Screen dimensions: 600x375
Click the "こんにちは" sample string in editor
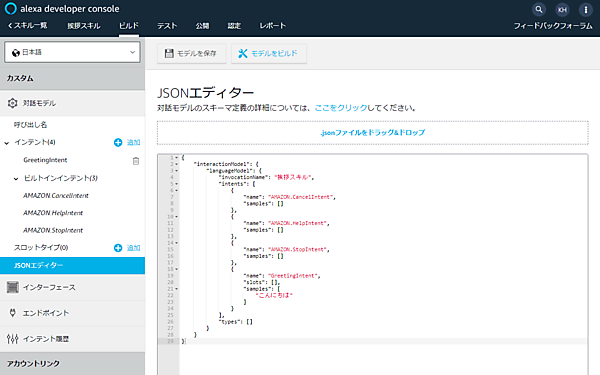(x=274, y=295)
